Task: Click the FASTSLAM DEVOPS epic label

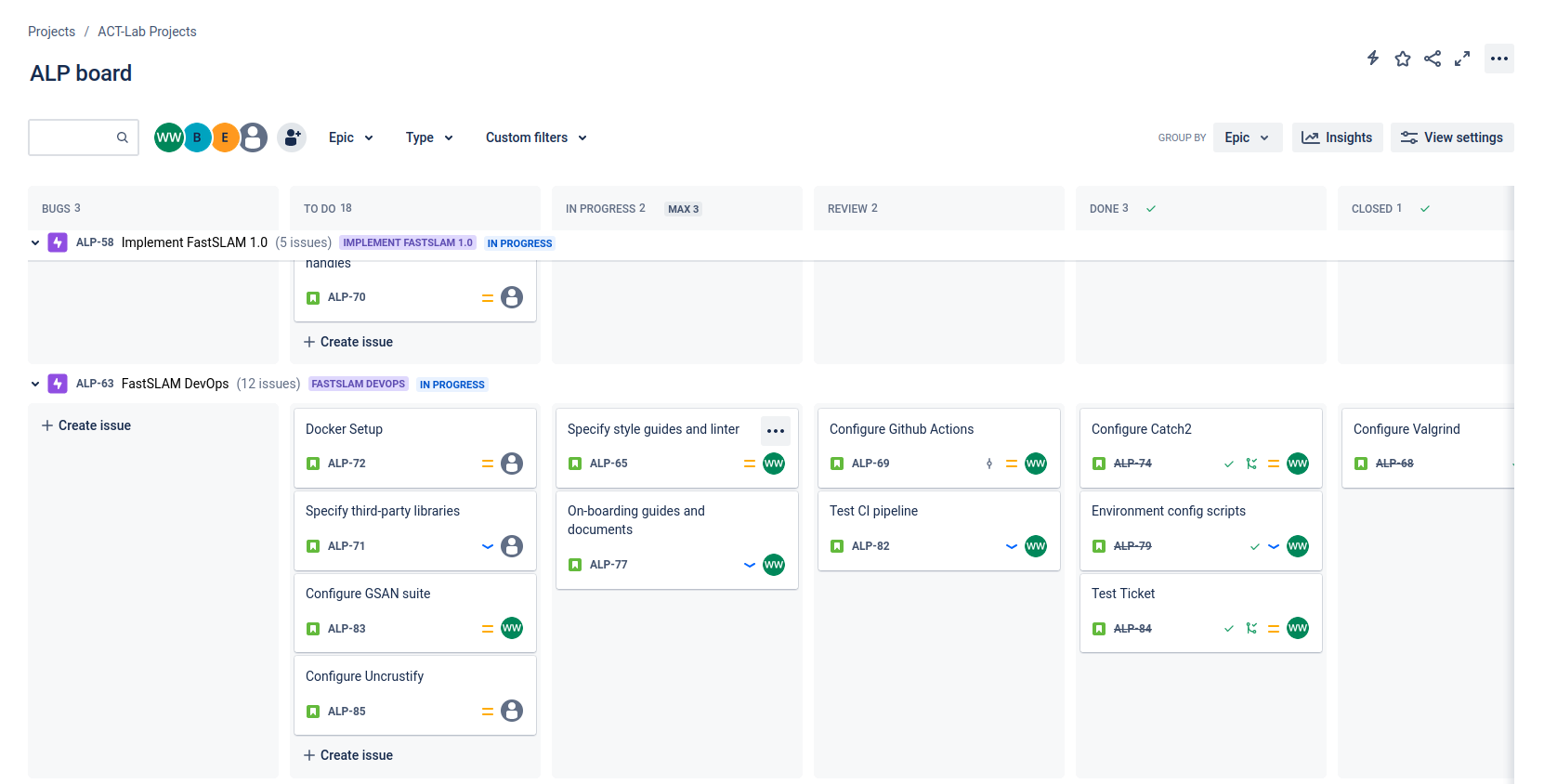Action: (359, 384)
